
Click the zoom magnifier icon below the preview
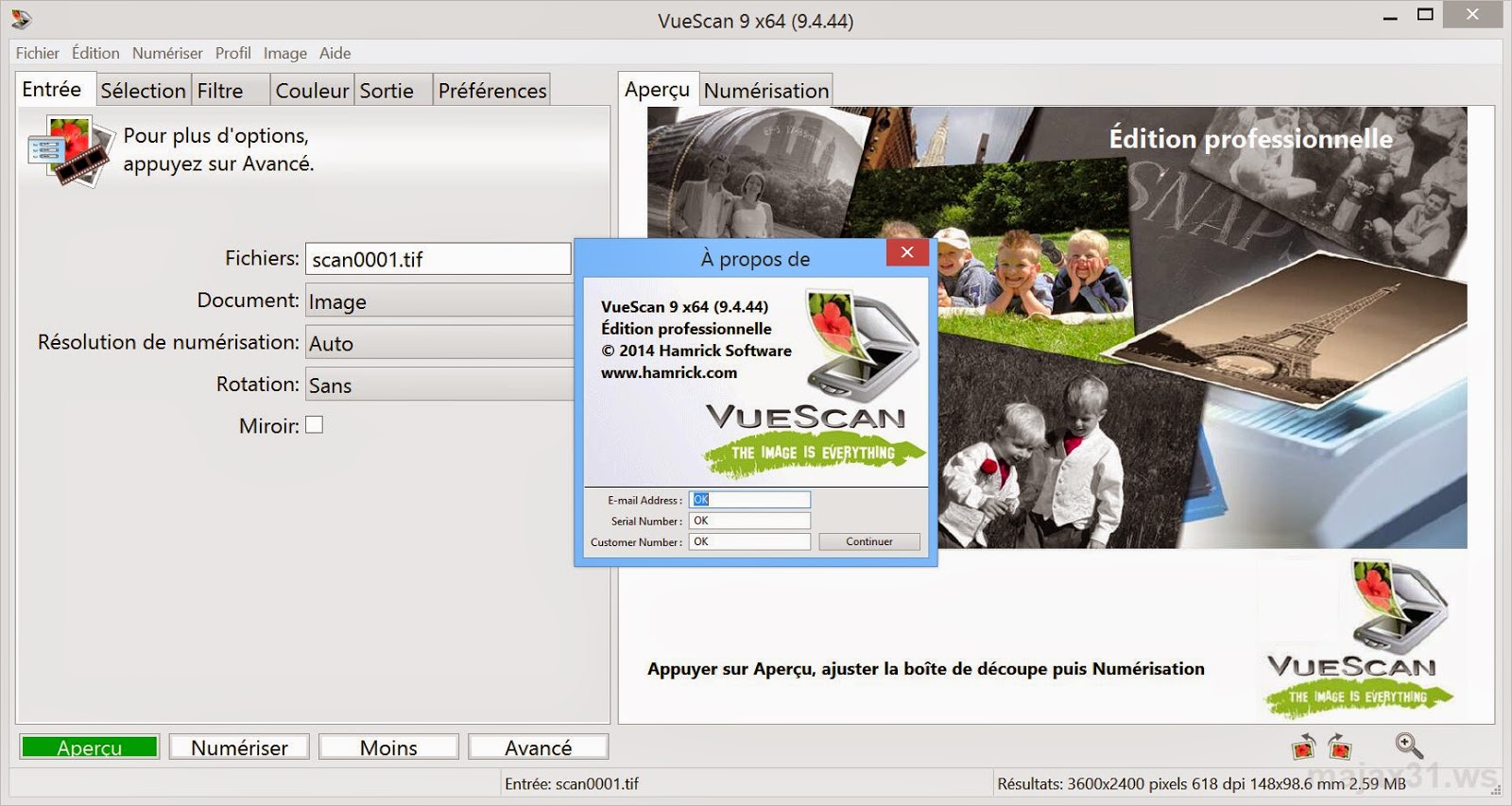pos(1409,746)
